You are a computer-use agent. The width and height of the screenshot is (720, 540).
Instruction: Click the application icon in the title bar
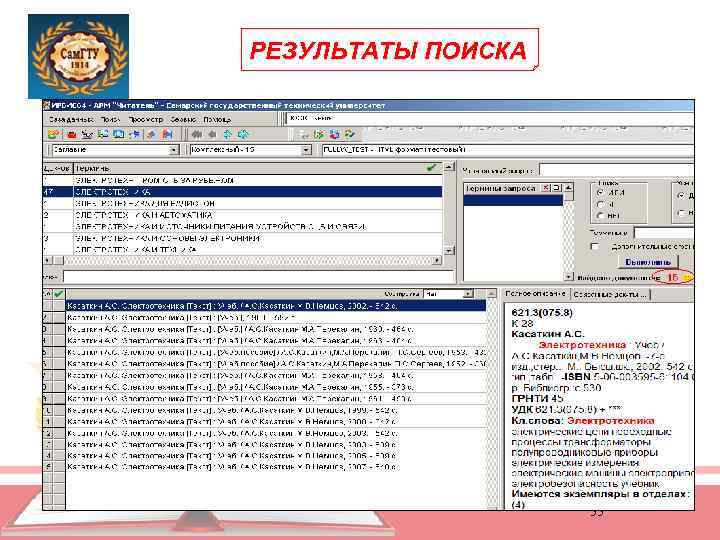coord(46,105)
